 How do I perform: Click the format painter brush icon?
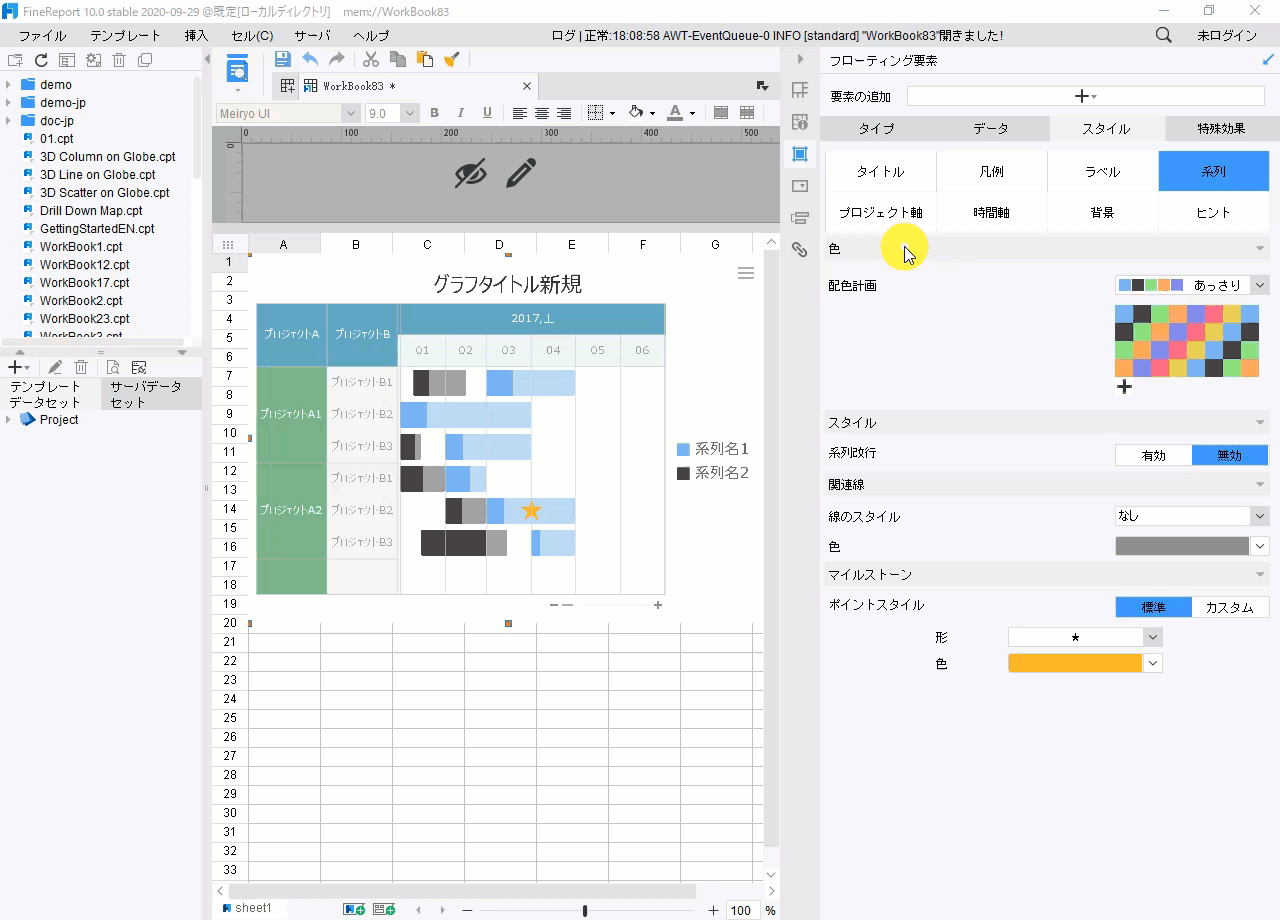click(x=451, y=60)
